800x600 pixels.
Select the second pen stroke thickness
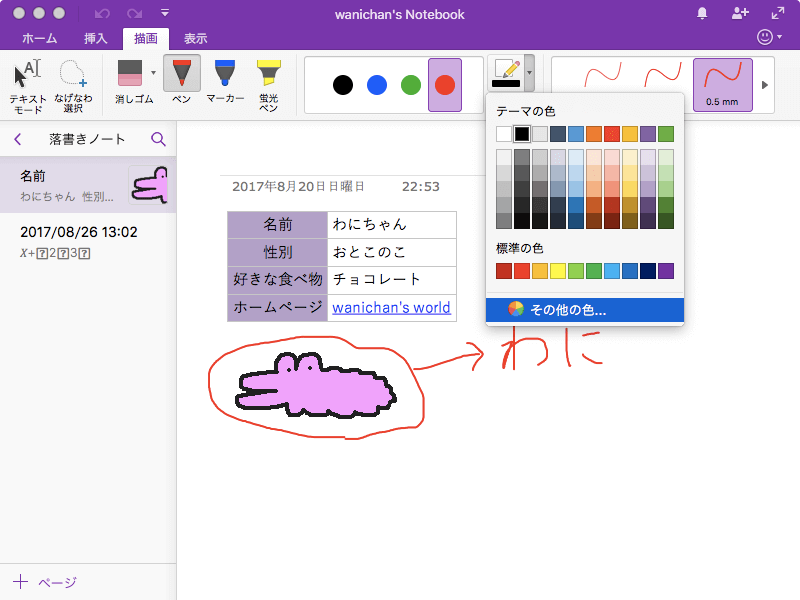click(x=663, y=74)
